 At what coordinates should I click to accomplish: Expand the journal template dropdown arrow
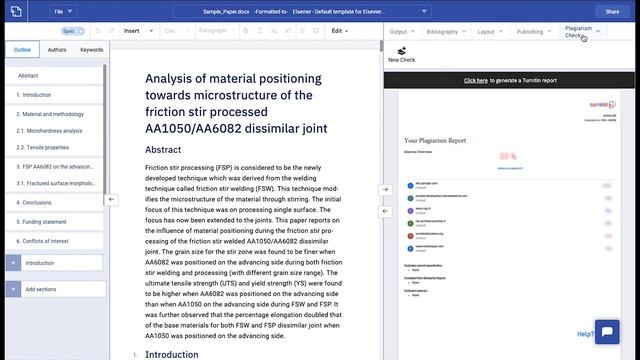[424, 11]
